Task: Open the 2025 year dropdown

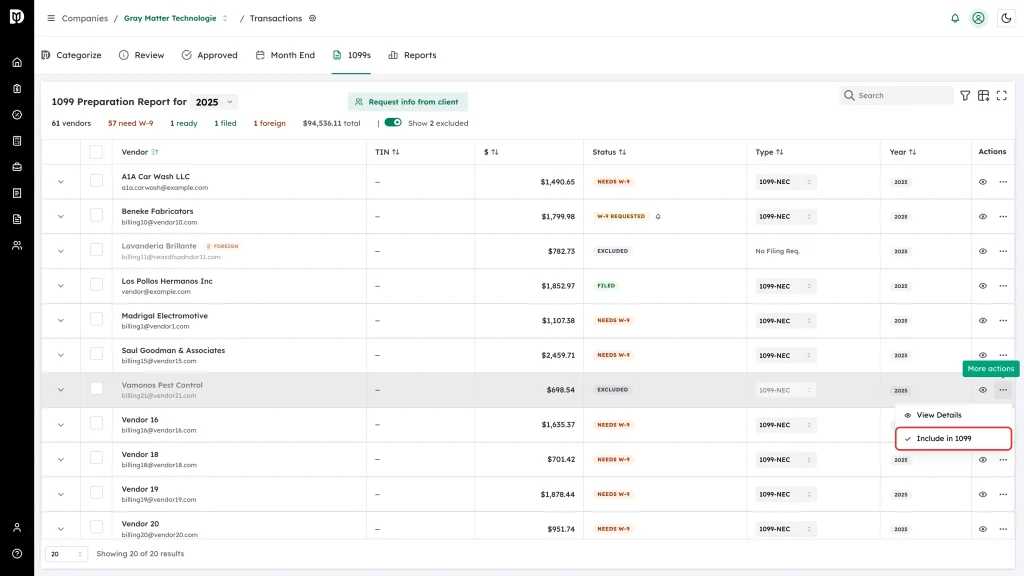Action: (x=214, y=102)
